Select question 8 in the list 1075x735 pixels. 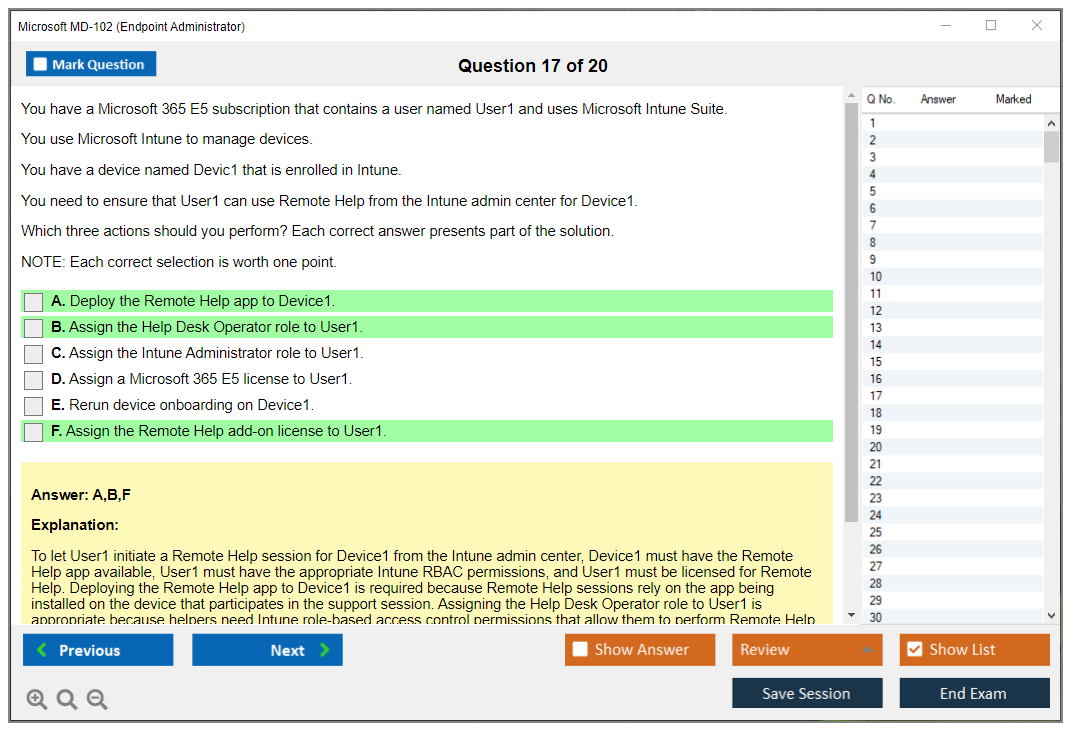pos(953,243)
